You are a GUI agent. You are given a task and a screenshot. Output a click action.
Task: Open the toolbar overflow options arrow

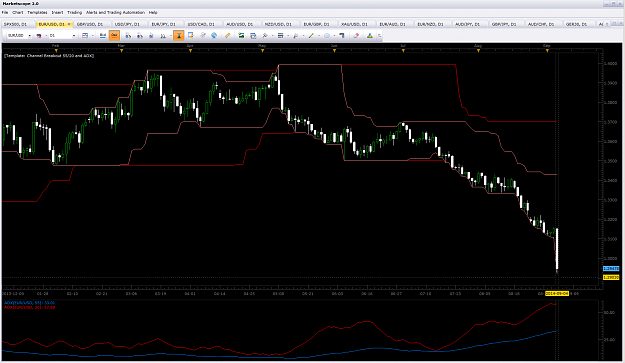click(x=379, y=35)
